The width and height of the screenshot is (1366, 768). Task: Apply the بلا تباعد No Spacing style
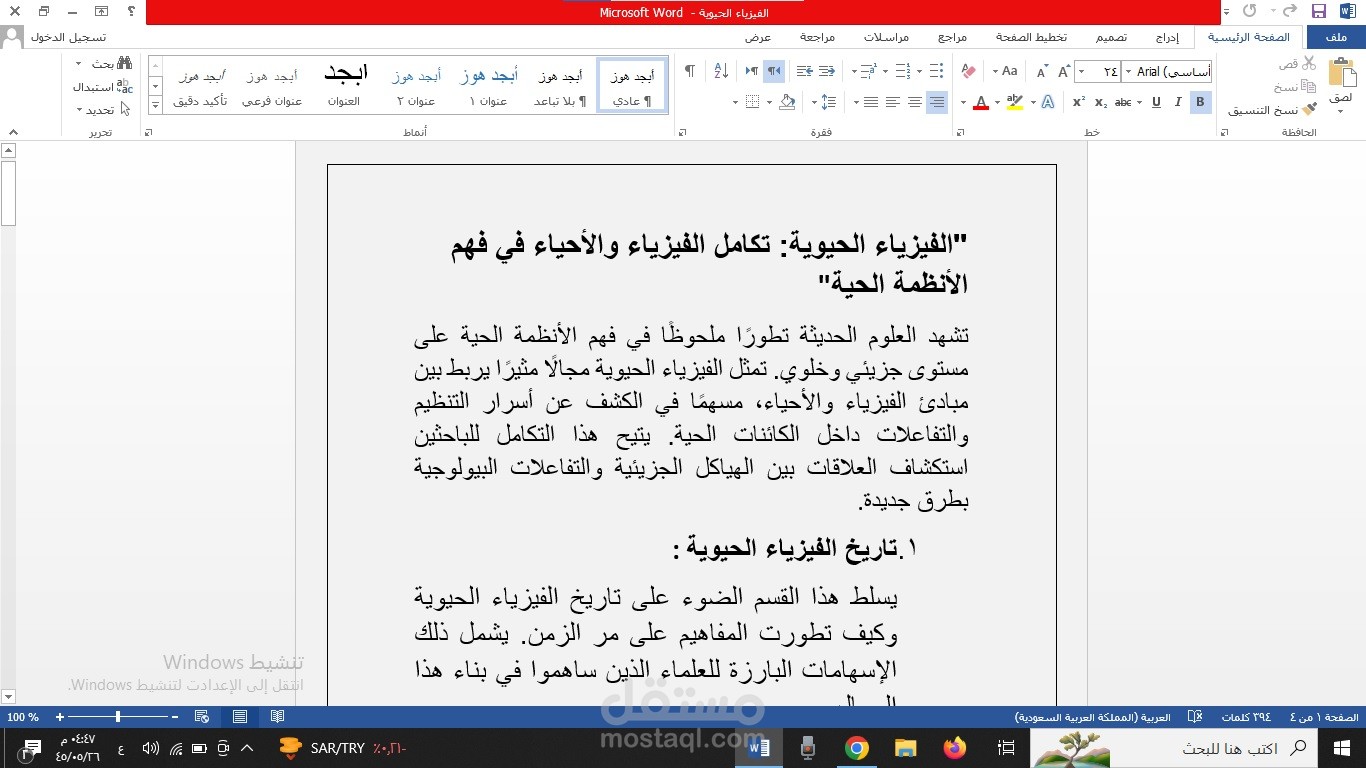click(x=560, y=87)
